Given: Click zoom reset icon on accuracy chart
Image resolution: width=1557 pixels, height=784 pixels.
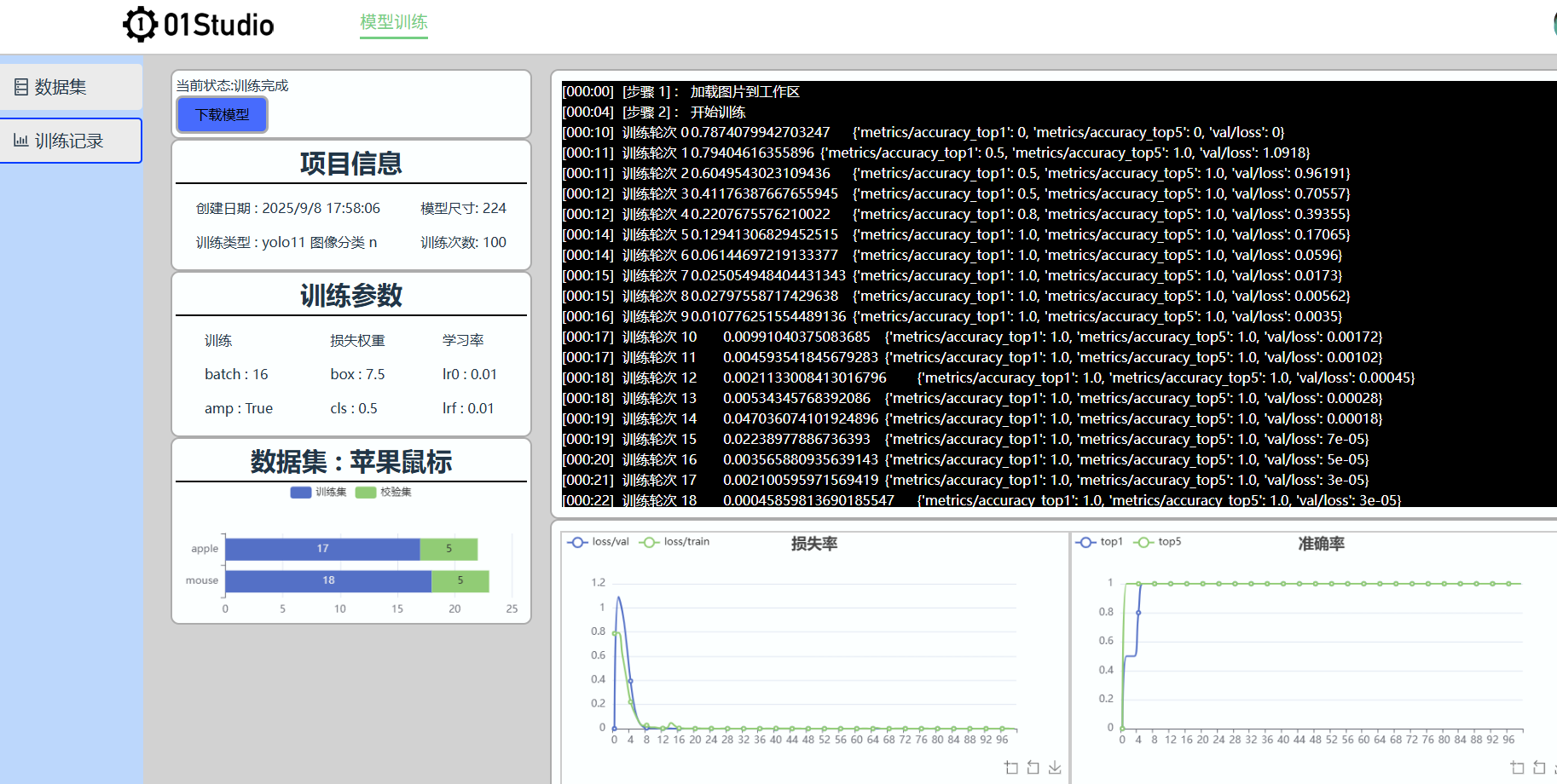Looking at the screenshot, I should (x=1539, y=767).
